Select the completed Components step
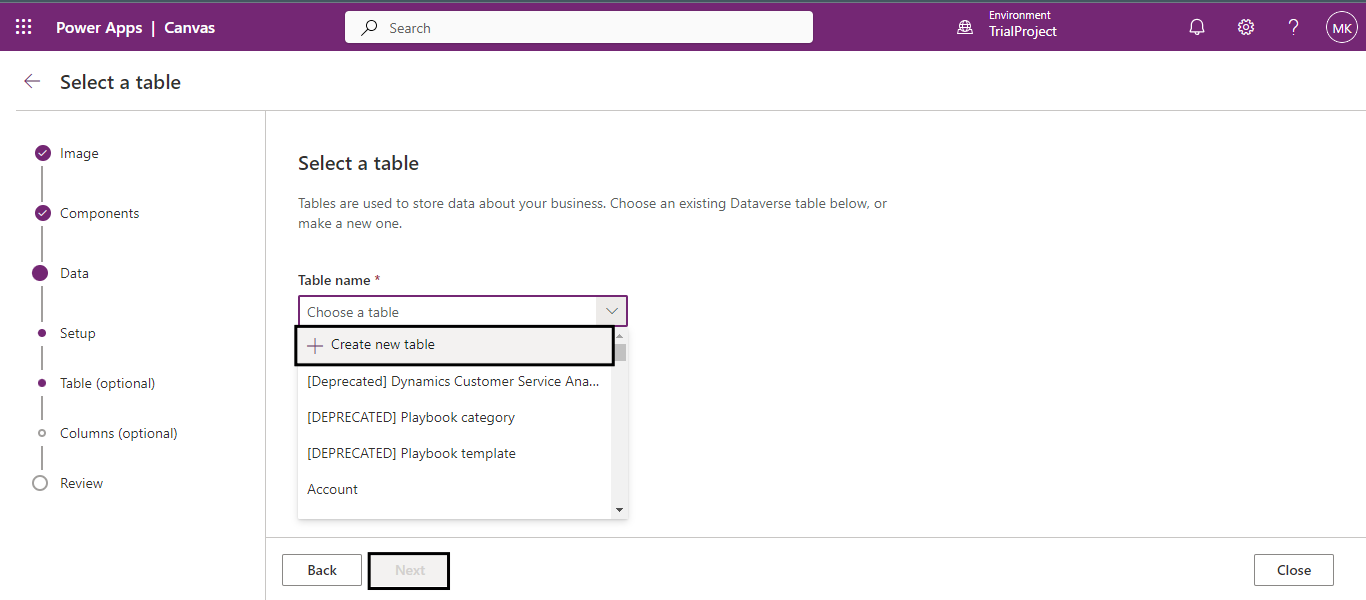Viewport: 1366px width, 600px height. click(42, 213)
